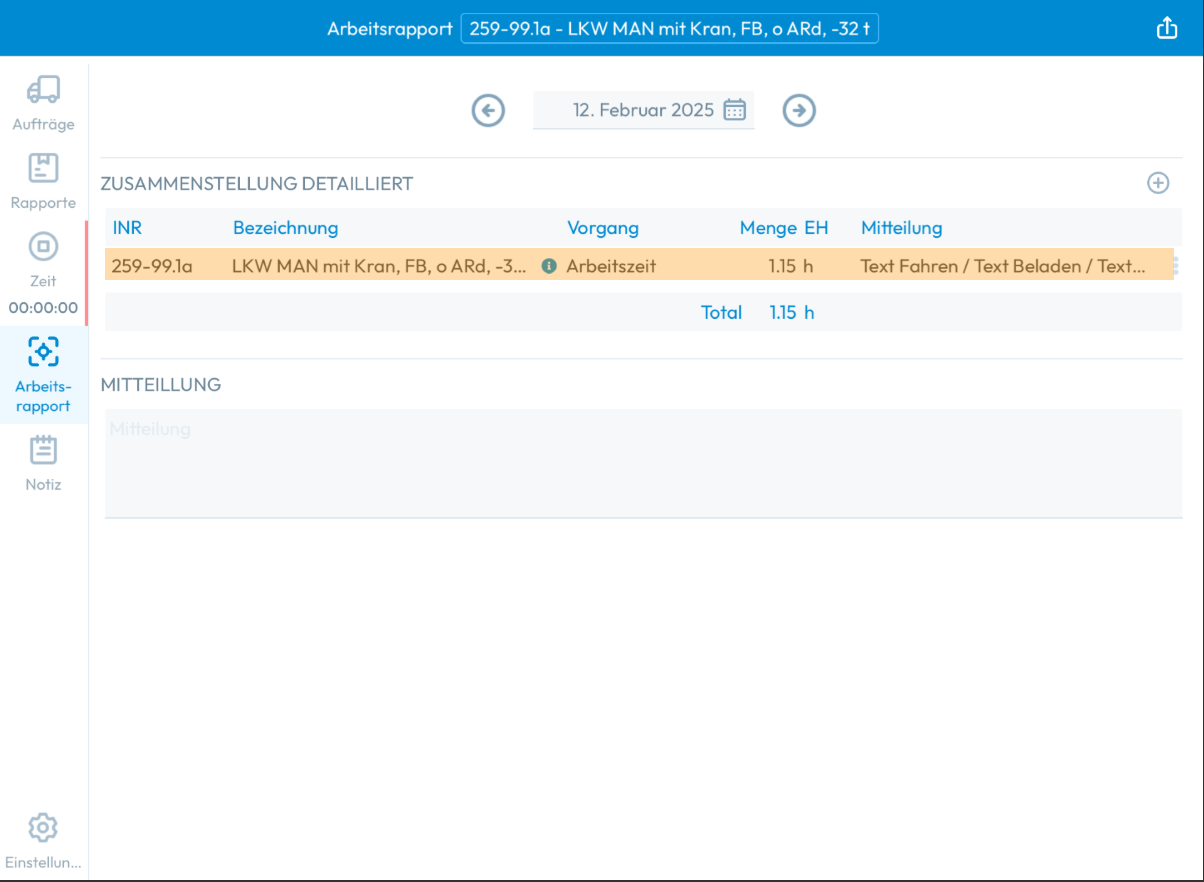Add new entry with plus icon
This screenshot has height=882, width=1204.
click(x=1158, y=183)
